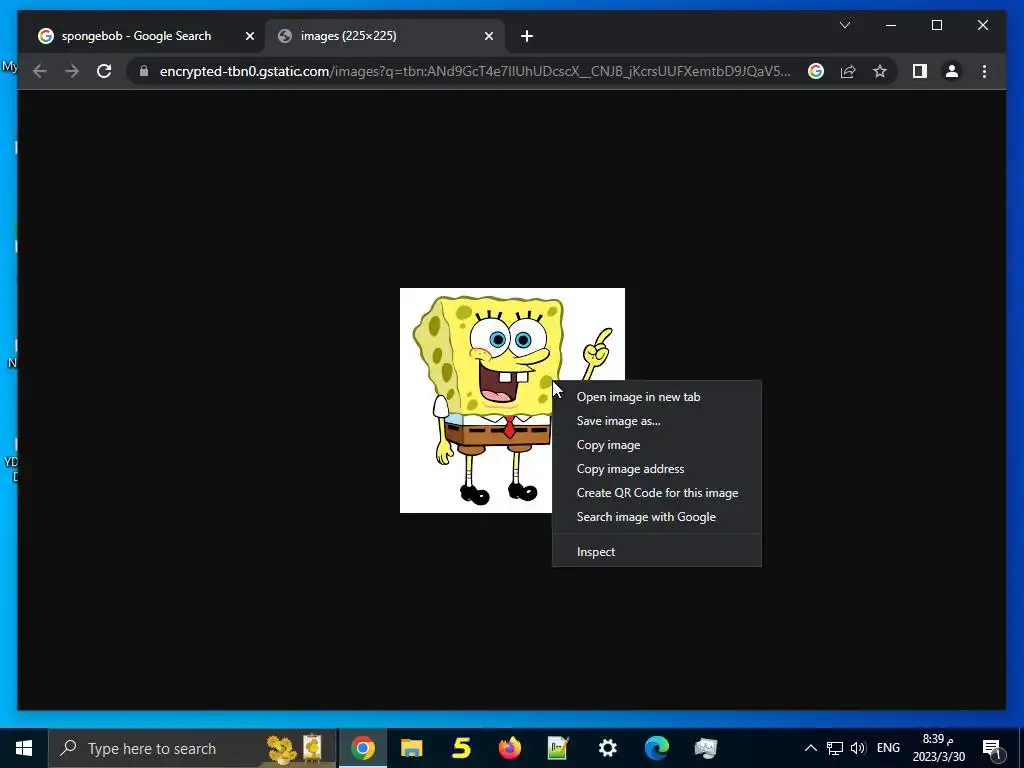
Task: Click the browser forward arrow
Action: 72,71
